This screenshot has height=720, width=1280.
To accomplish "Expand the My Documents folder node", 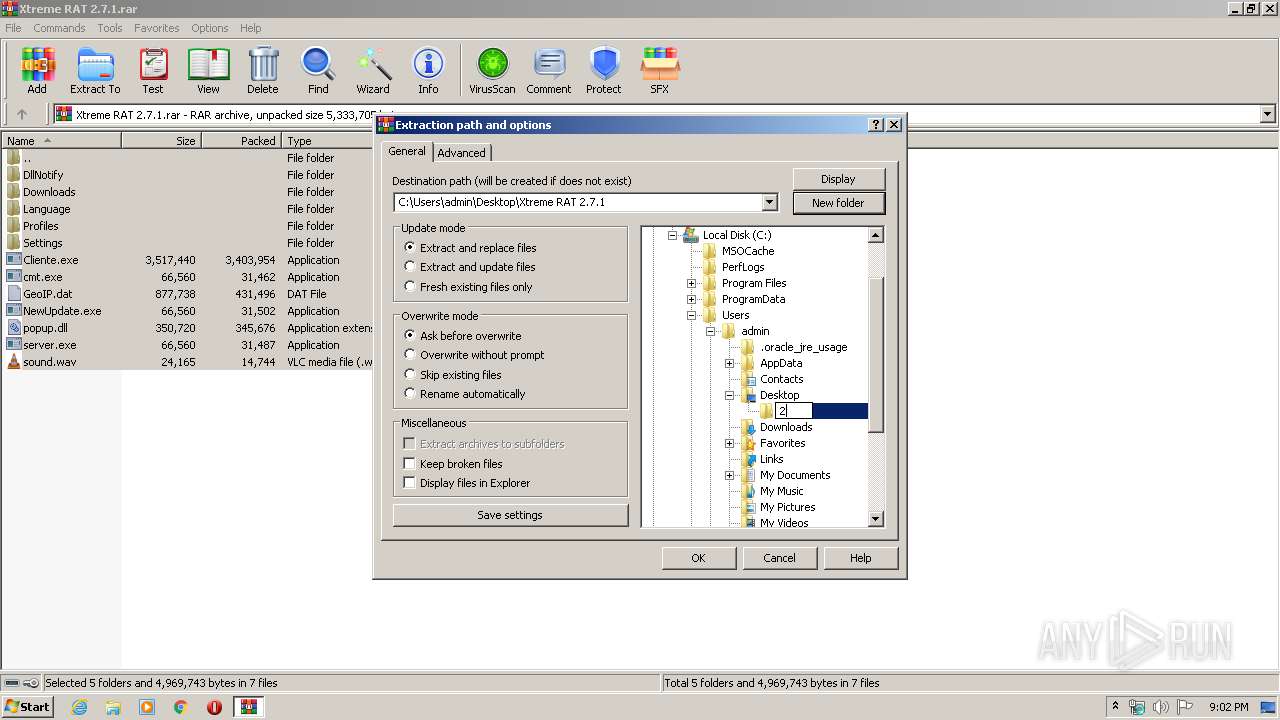I will (x=729, y=475).
